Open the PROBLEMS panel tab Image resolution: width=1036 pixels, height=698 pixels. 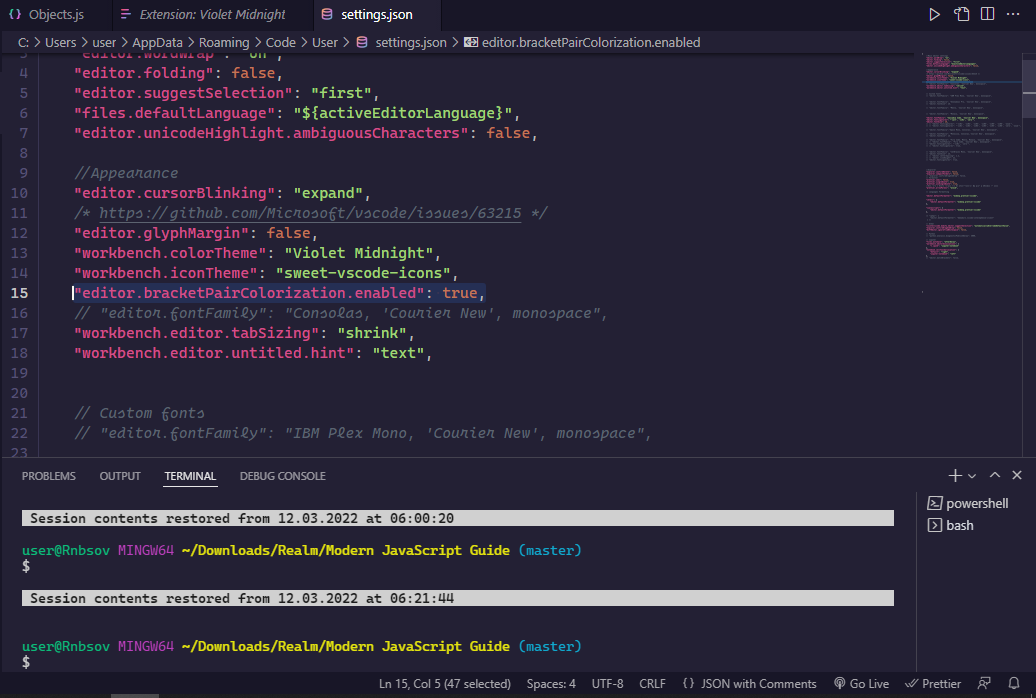[x=49, y=476]
